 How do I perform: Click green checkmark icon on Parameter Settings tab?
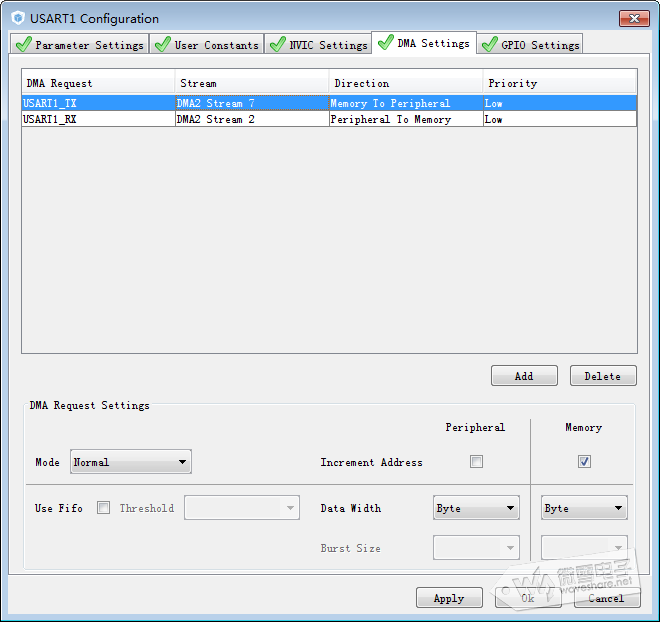[23, 44]
